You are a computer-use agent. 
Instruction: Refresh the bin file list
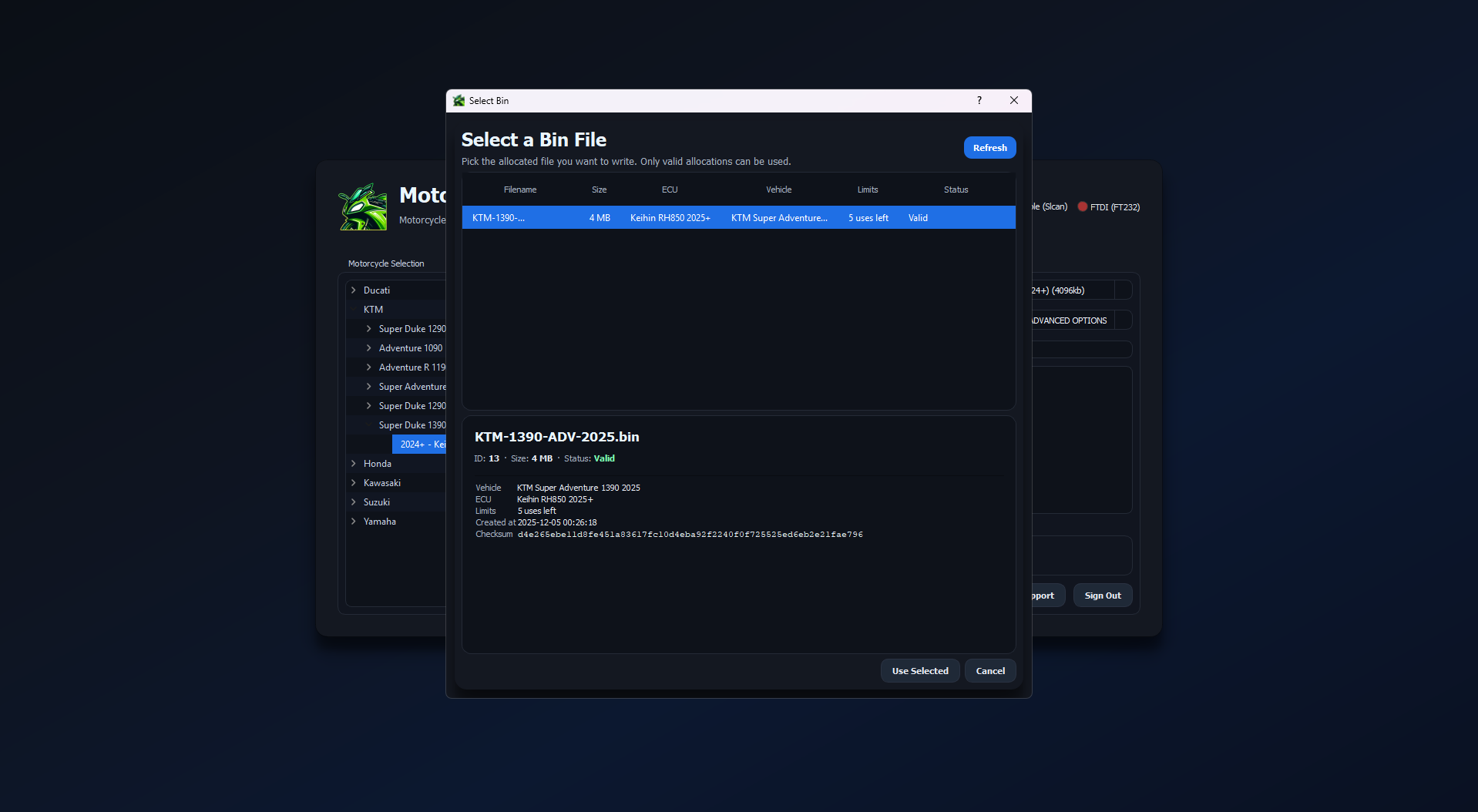pos(989,148)
